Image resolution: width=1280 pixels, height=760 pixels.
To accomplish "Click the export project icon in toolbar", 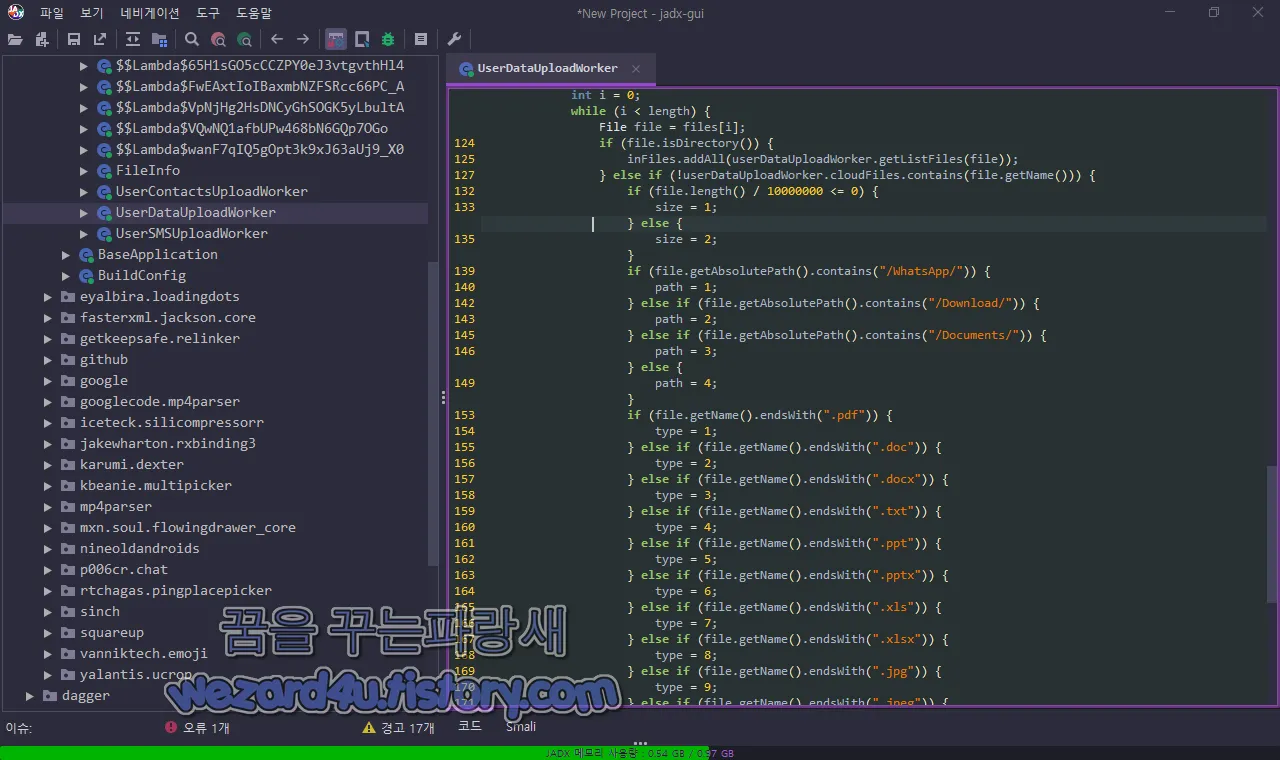I will [100, 39].
